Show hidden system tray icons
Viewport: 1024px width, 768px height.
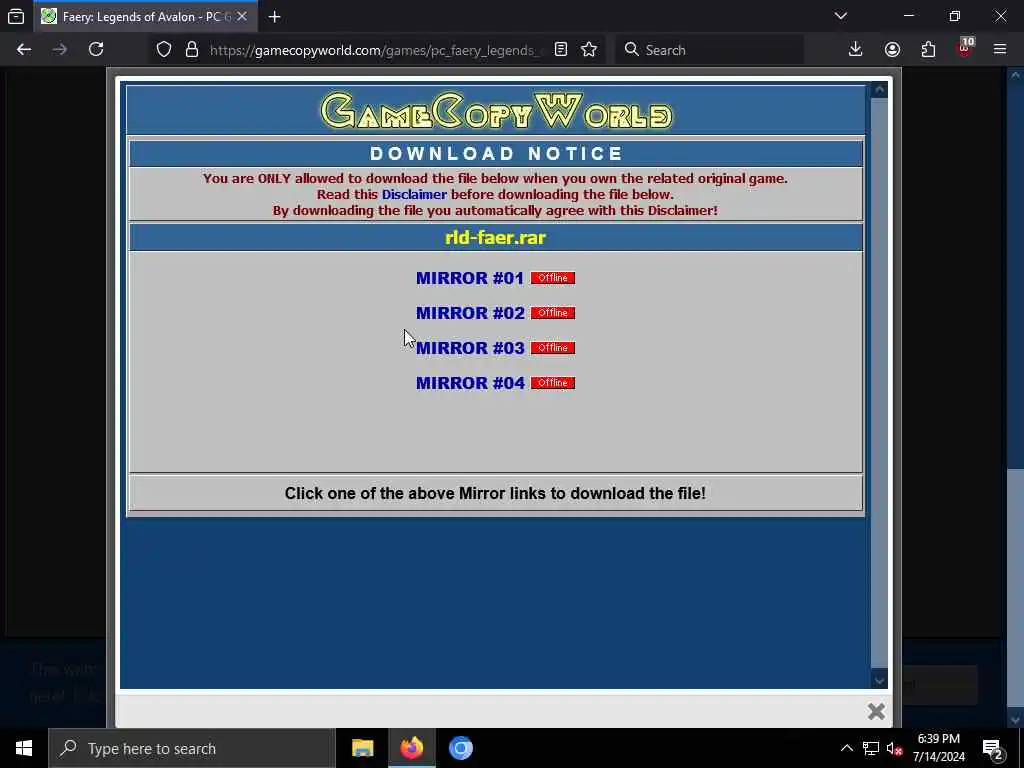tap(846, 748)
